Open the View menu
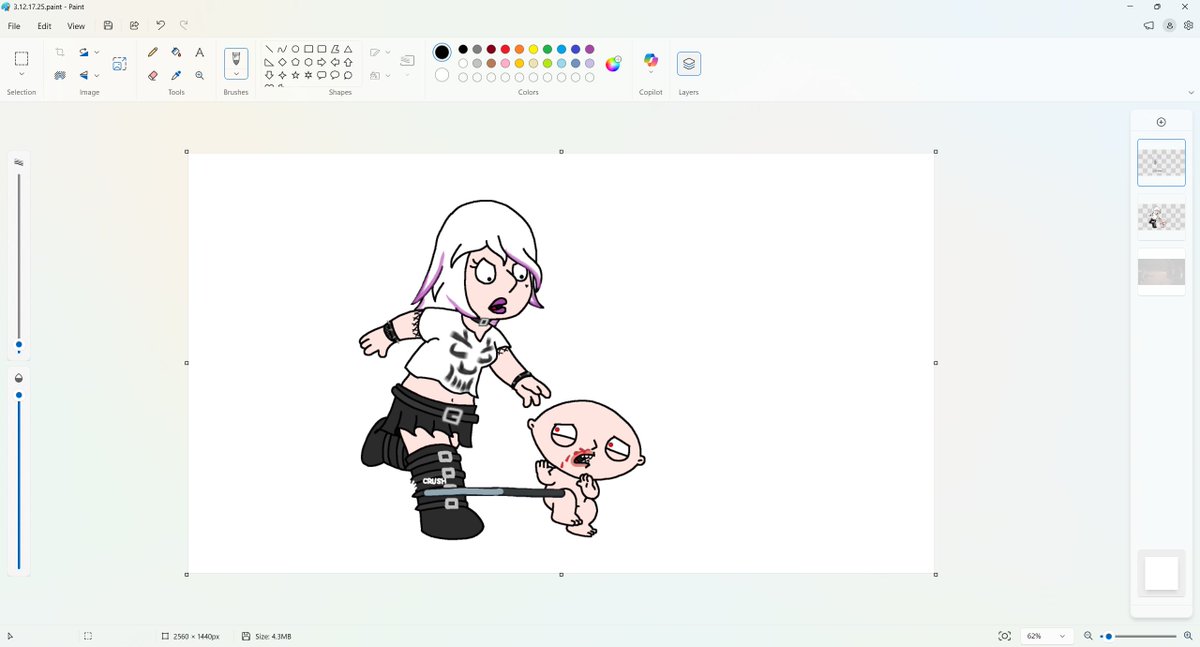 (76, 26)
